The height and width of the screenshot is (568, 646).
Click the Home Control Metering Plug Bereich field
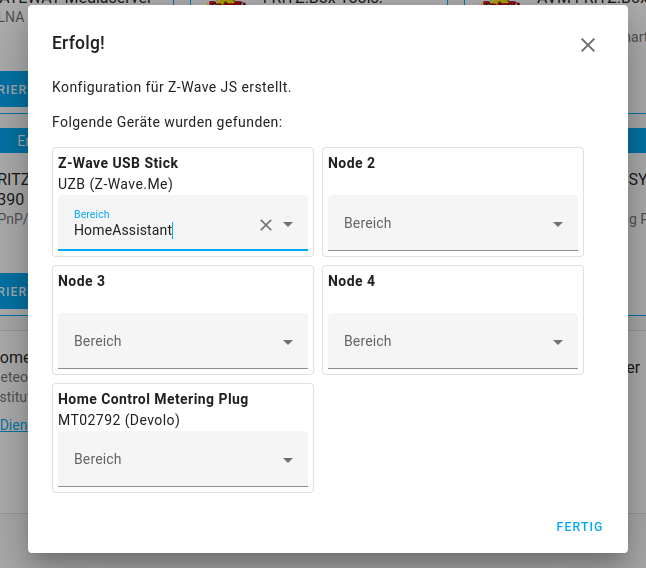[170, 459]
